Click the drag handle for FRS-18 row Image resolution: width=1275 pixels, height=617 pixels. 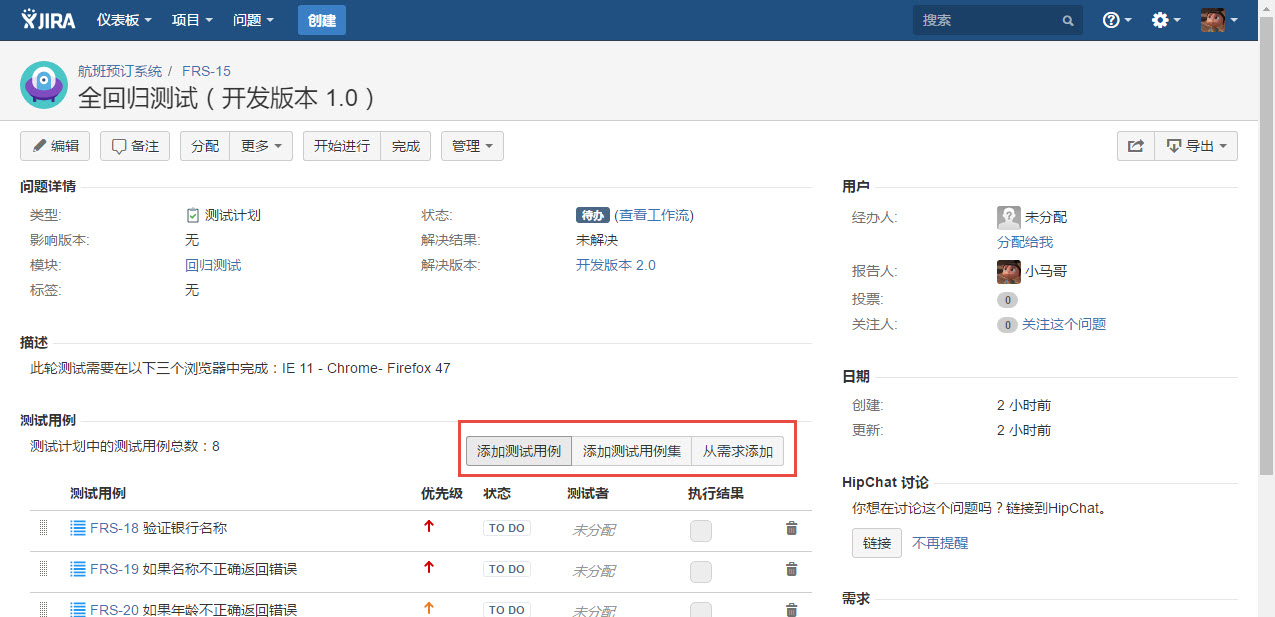click(43, 528)
